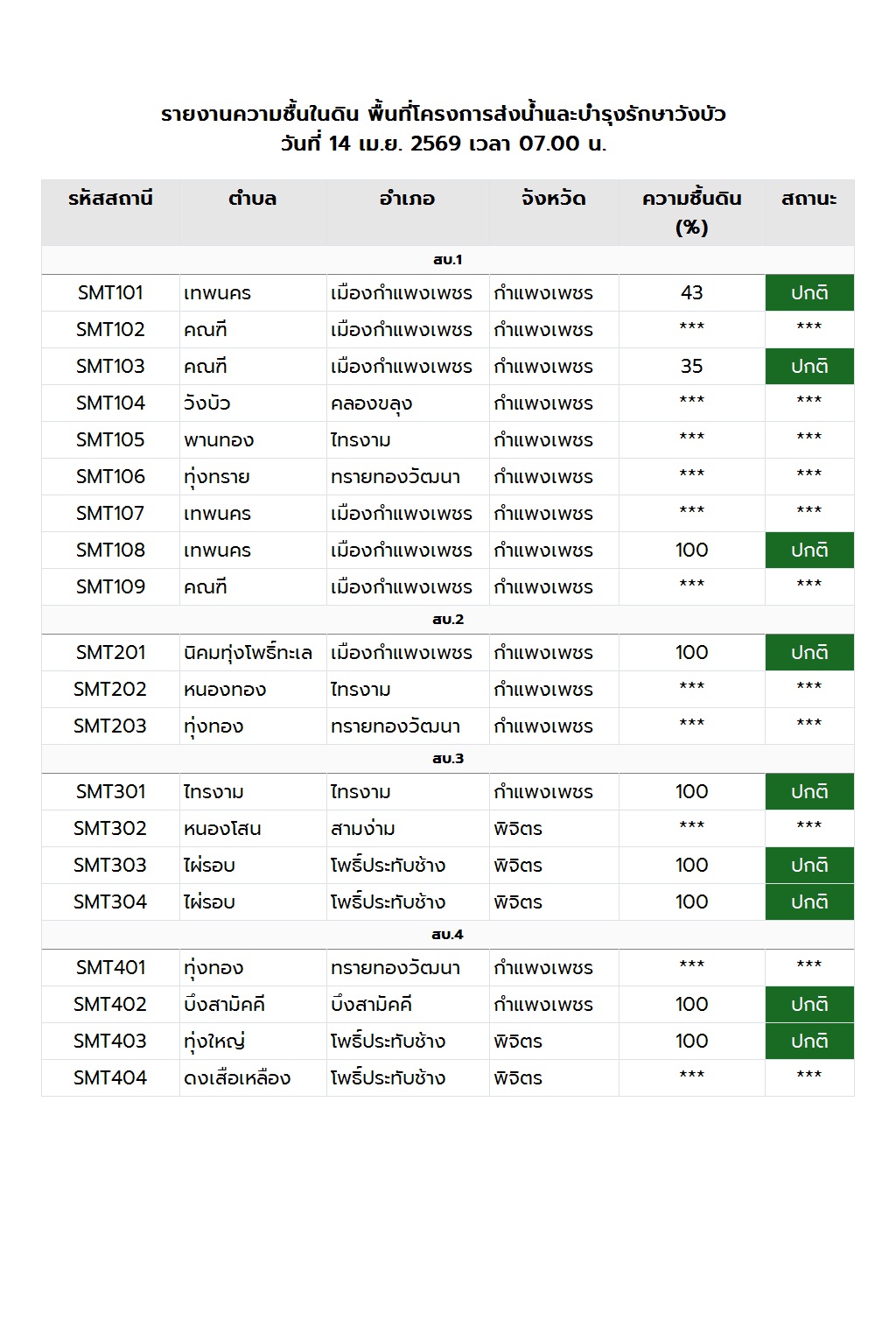Screen dimensions: 896x1326
Task: Select the green ปกติ status of SMT201
Action: pos(808,653)
